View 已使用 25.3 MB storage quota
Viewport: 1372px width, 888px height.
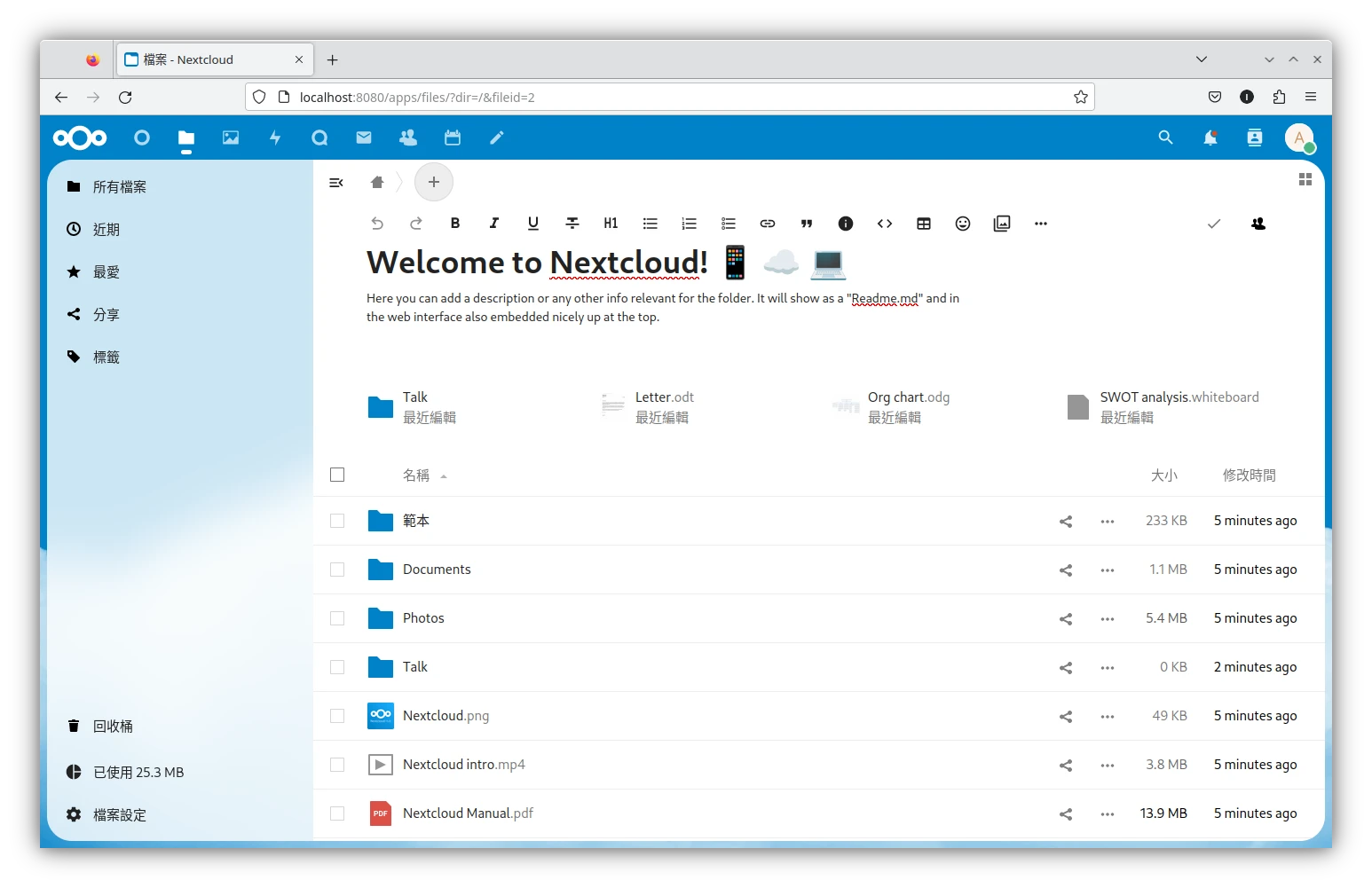point(138,773)
